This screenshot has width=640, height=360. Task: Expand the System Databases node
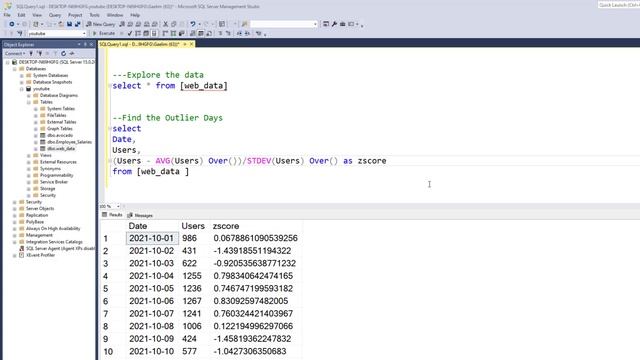pos(22,76)
